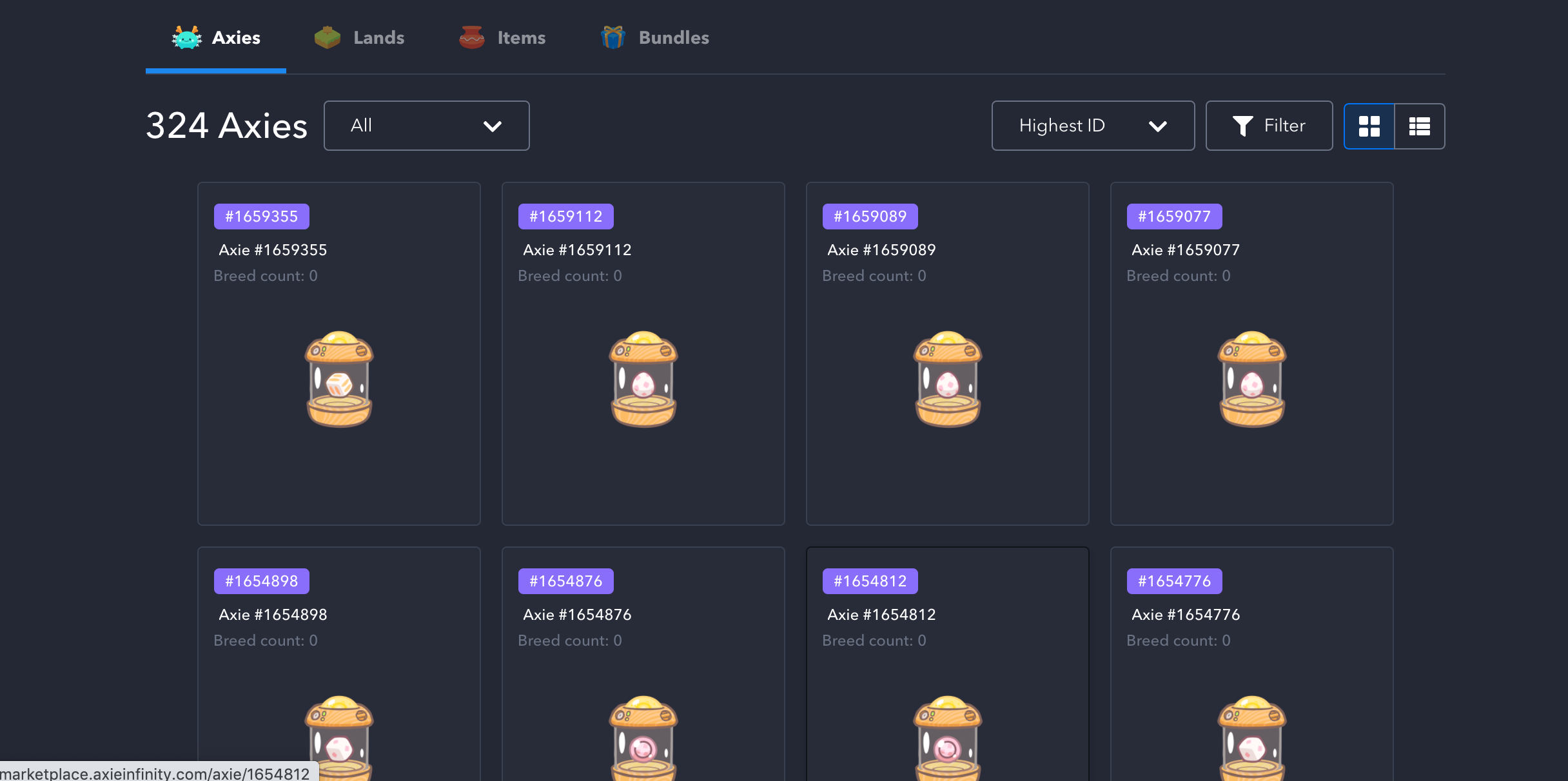
Task: Open egg image of Axie #1654876
Action: (x=643, y=738)
